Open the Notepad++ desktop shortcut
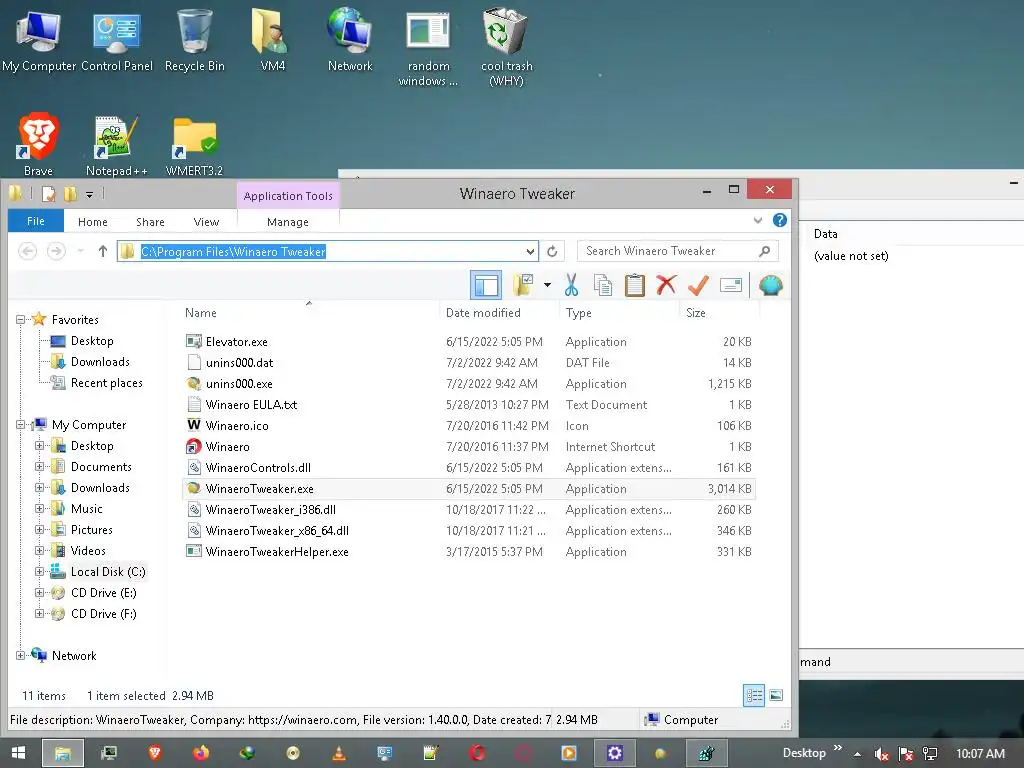1024x768 pixels. (116, 145)
